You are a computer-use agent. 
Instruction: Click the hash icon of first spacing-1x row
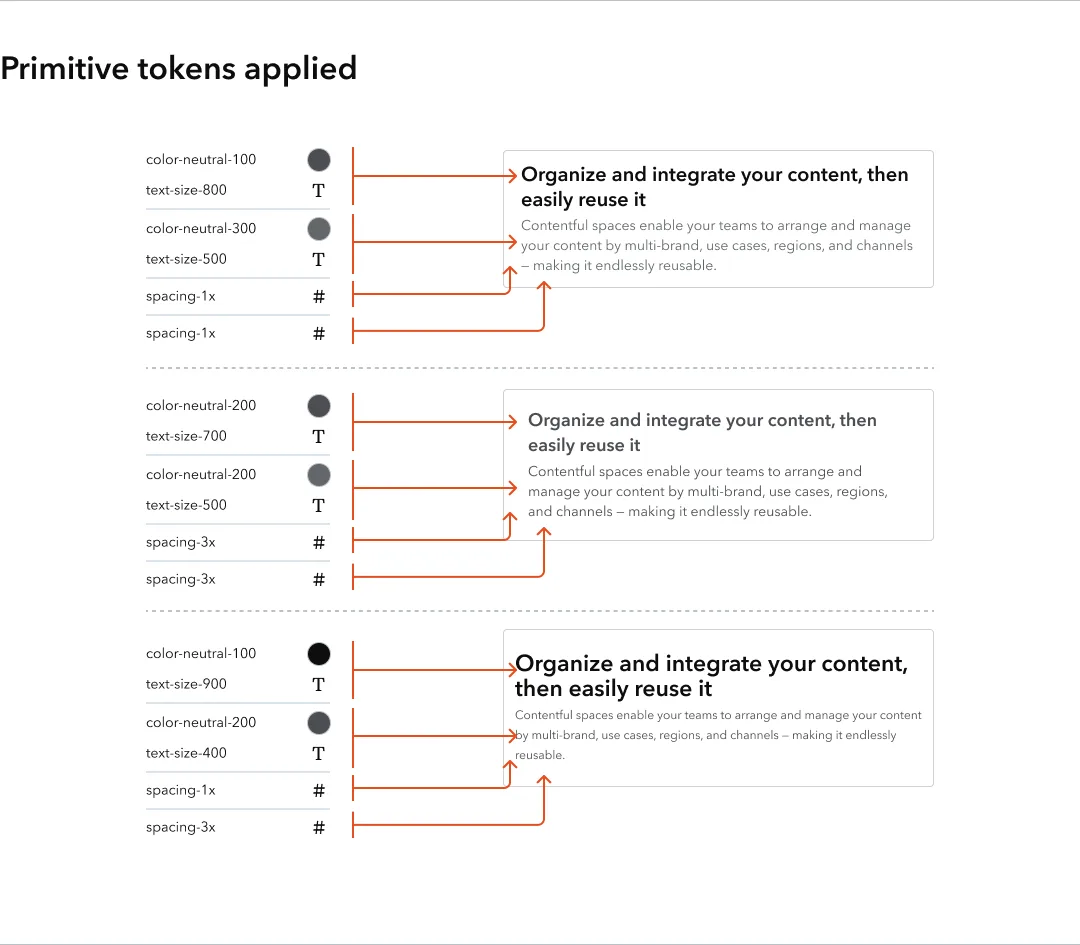point(318,297)
